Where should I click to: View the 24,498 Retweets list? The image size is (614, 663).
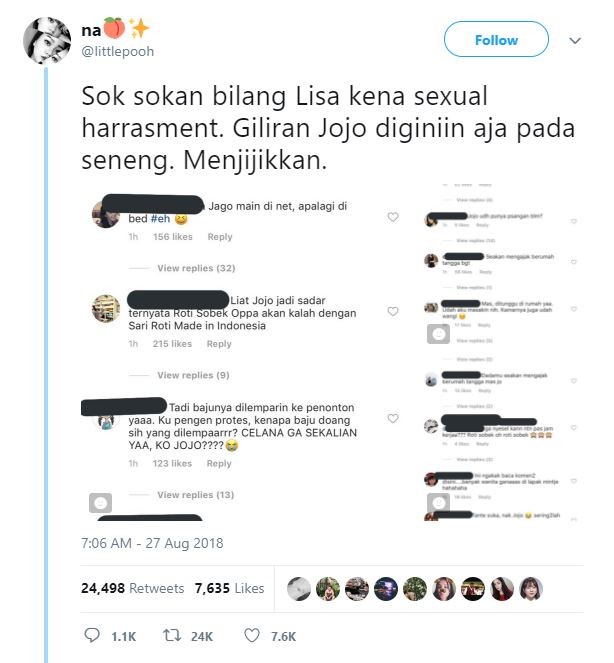132,588
